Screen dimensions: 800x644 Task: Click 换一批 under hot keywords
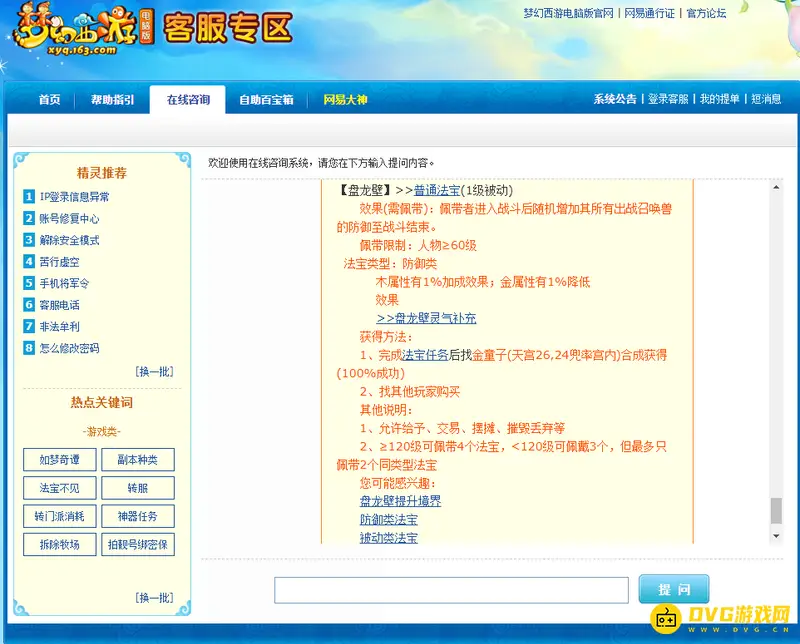(x=155, y=598)
